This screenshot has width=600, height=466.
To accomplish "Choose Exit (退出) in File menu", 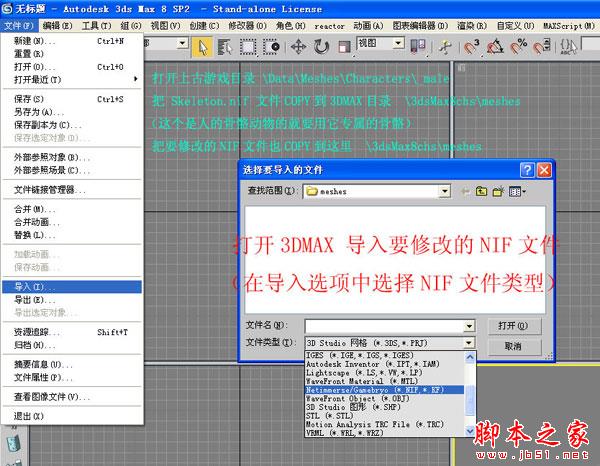I will point(72,416).
